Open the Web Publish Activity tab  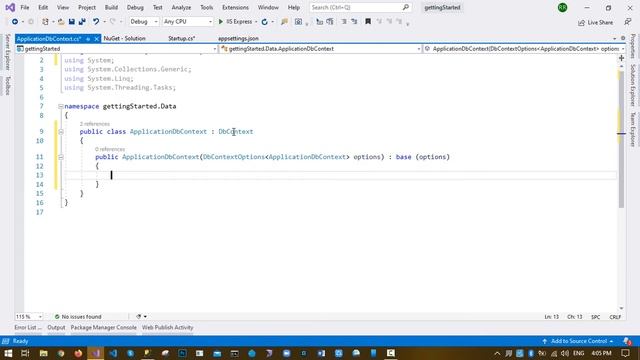coord(167,327)
